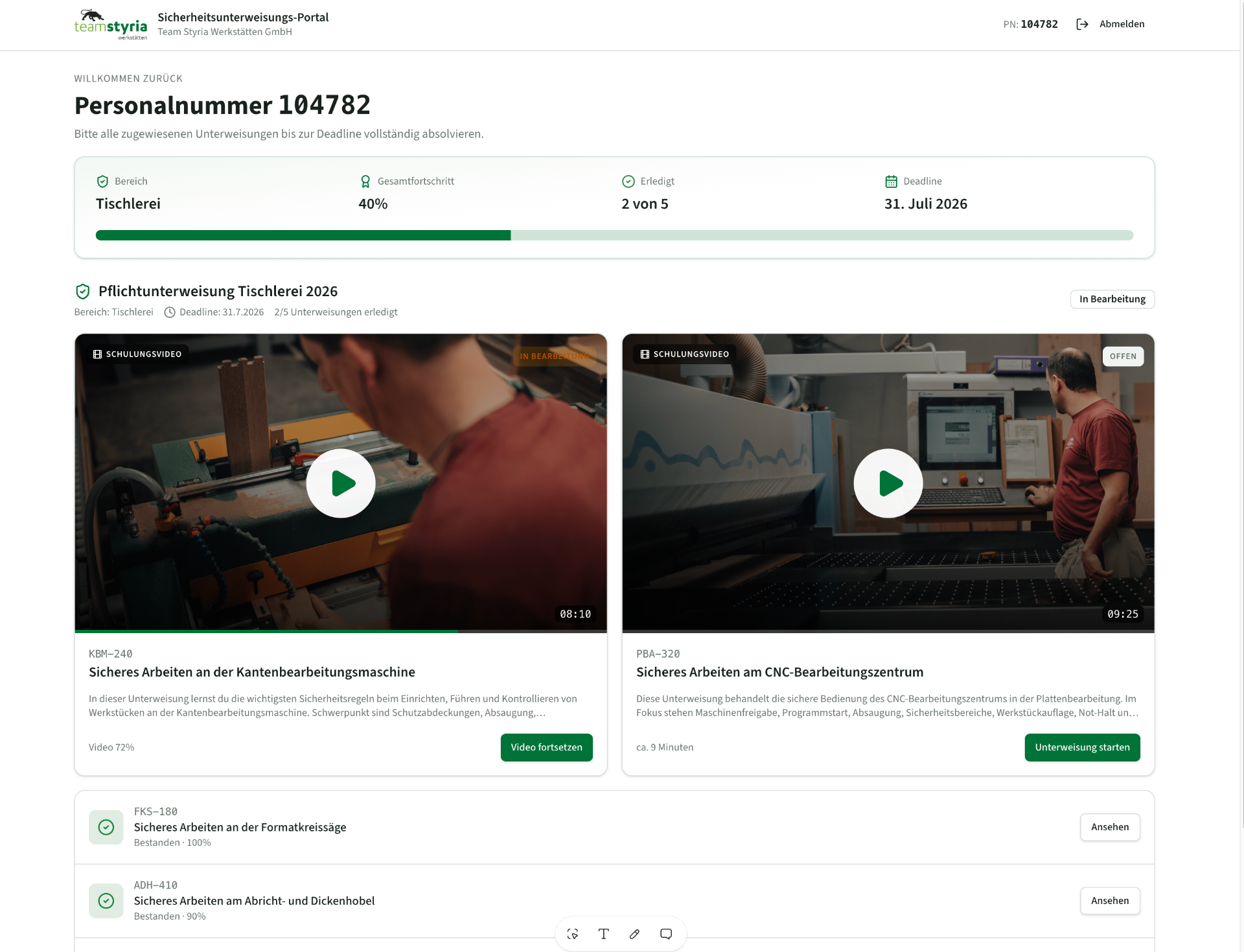
Task: Click the PBA-320 video progress bar
Action: pyautogui.click(x=888, y=631)
